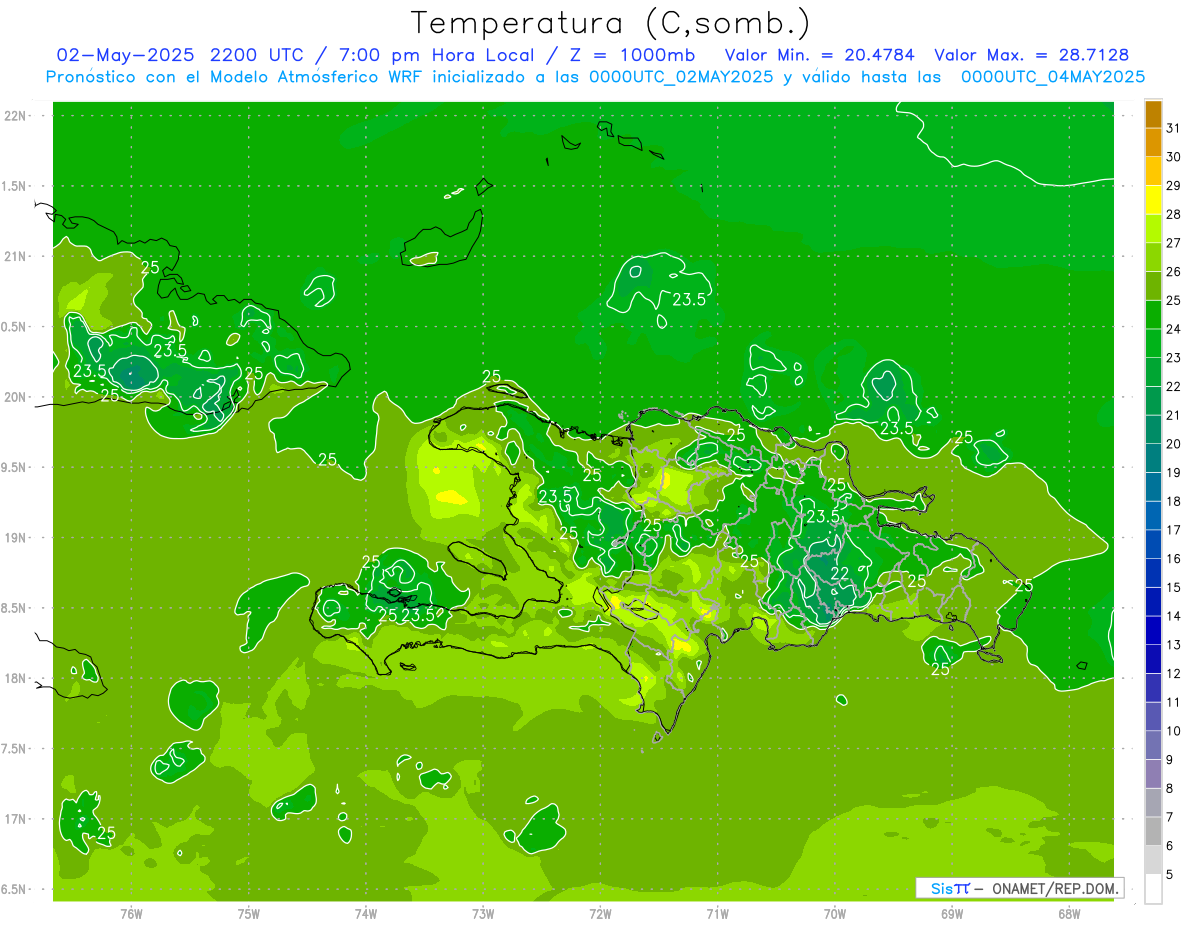Click the value 11 on the color scale
Viewport: 1200px width, 927px height.
tap(1174, 702)
